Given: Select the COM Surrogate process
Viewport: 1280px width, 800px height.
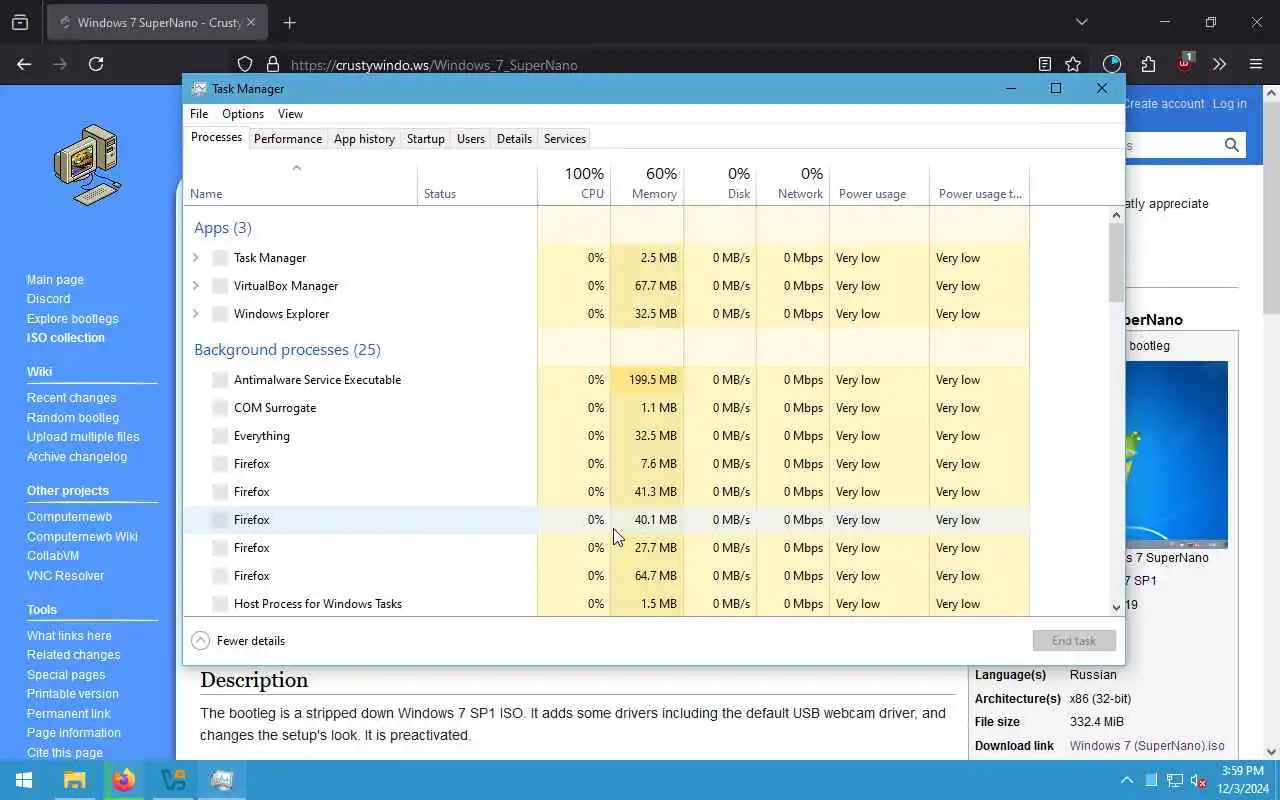Looking at the screenshot, I should [x=606, y=408].
